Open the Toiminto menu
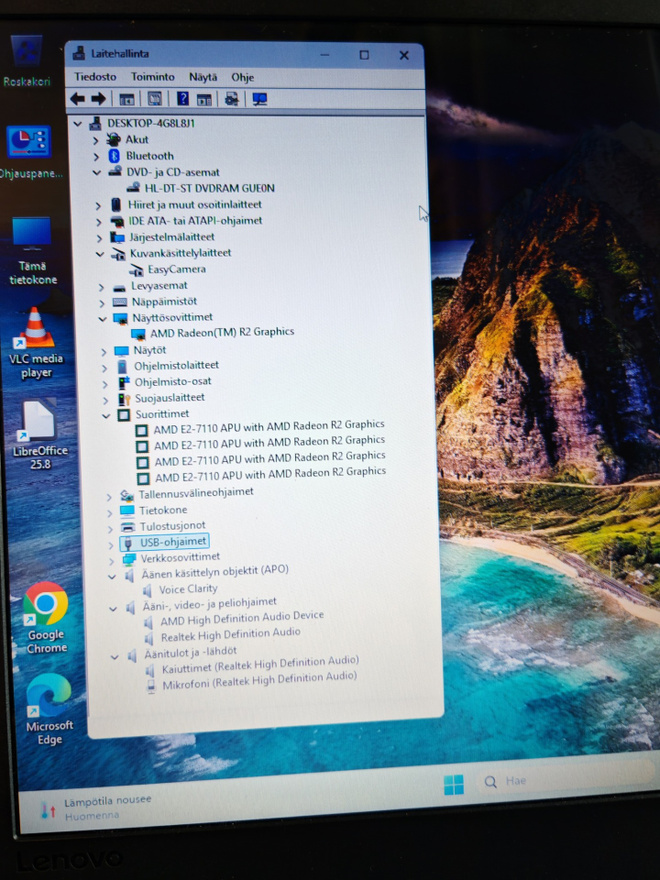The image size is (660, 880). point(153,76)
